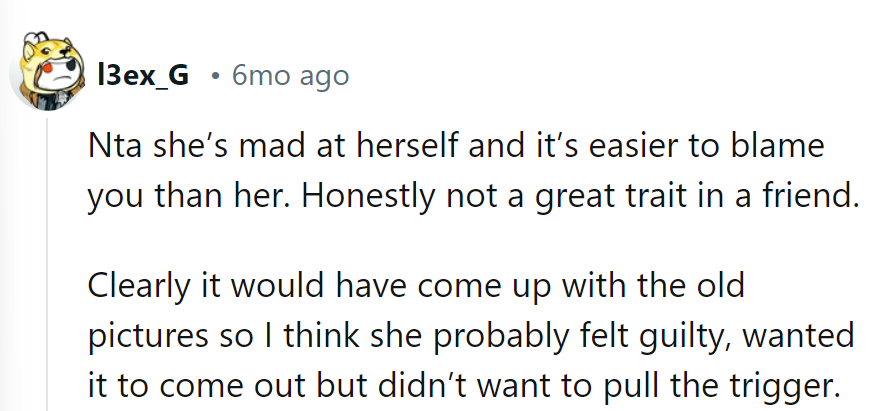Click the dot separator before the timestamp
The image size is (873, 411).
[215, 75]
